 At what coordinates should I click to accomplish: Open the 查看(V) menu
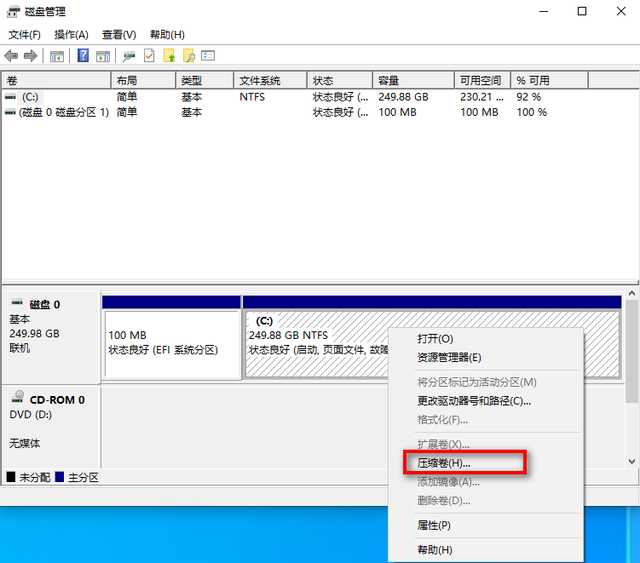pos(119,35)
